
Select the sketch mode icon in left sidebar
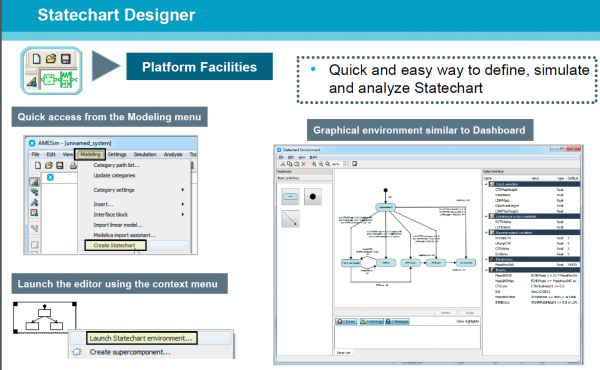tap(34, 182)
